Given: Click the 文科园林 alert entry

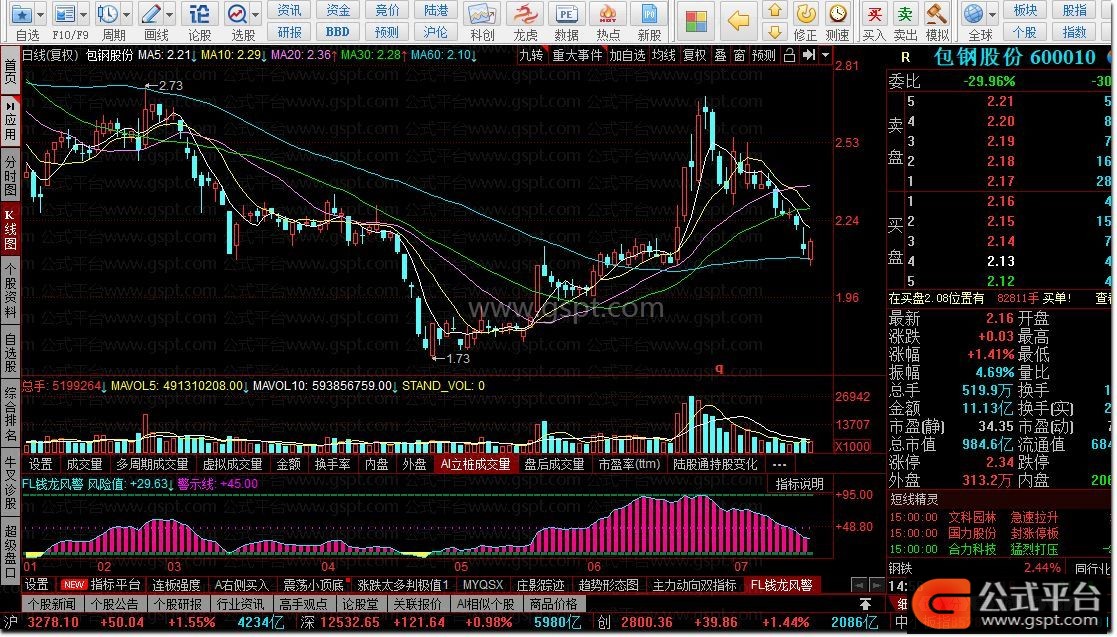Looking at the screenshot, I should point(972,517).
